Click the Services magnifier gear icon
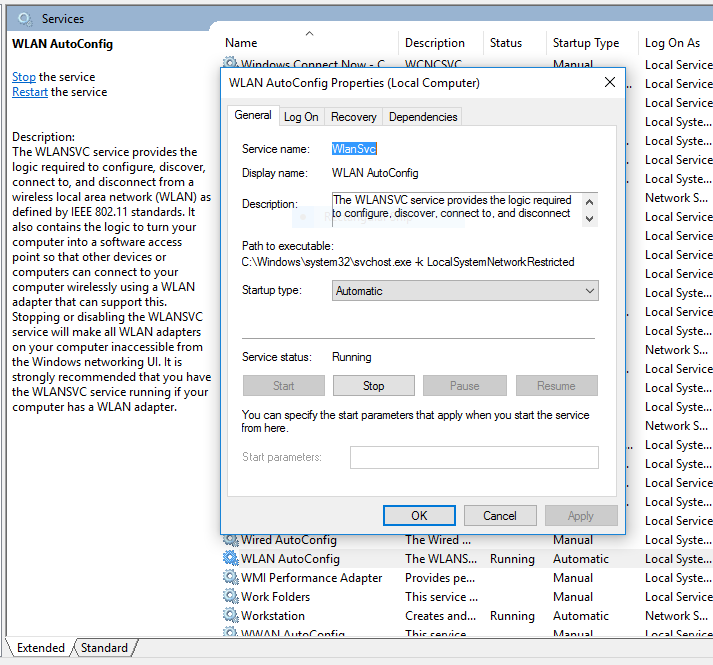The width and height of the screenshot is (713, 665). coord(25,19)
